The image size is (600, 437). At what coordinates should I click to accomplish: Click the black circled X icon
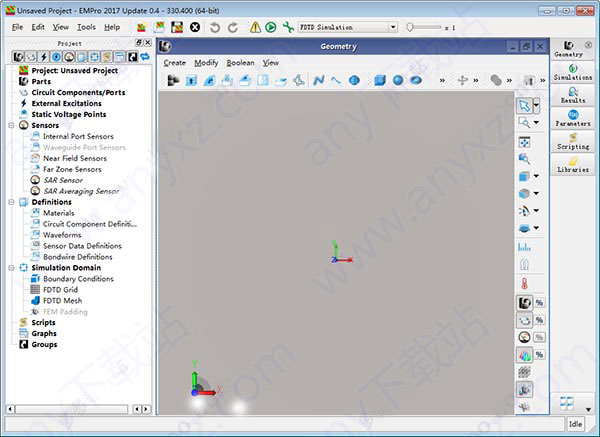[x=195, y=27]
